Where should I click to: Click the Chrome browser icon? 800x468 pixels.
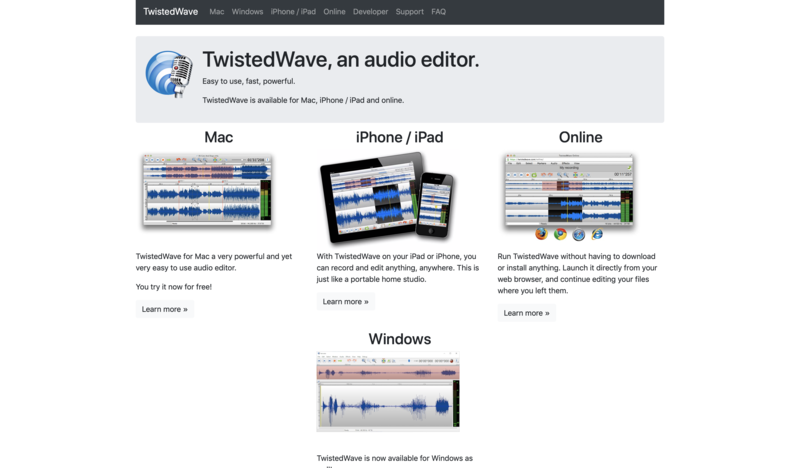tap(560, 234)
